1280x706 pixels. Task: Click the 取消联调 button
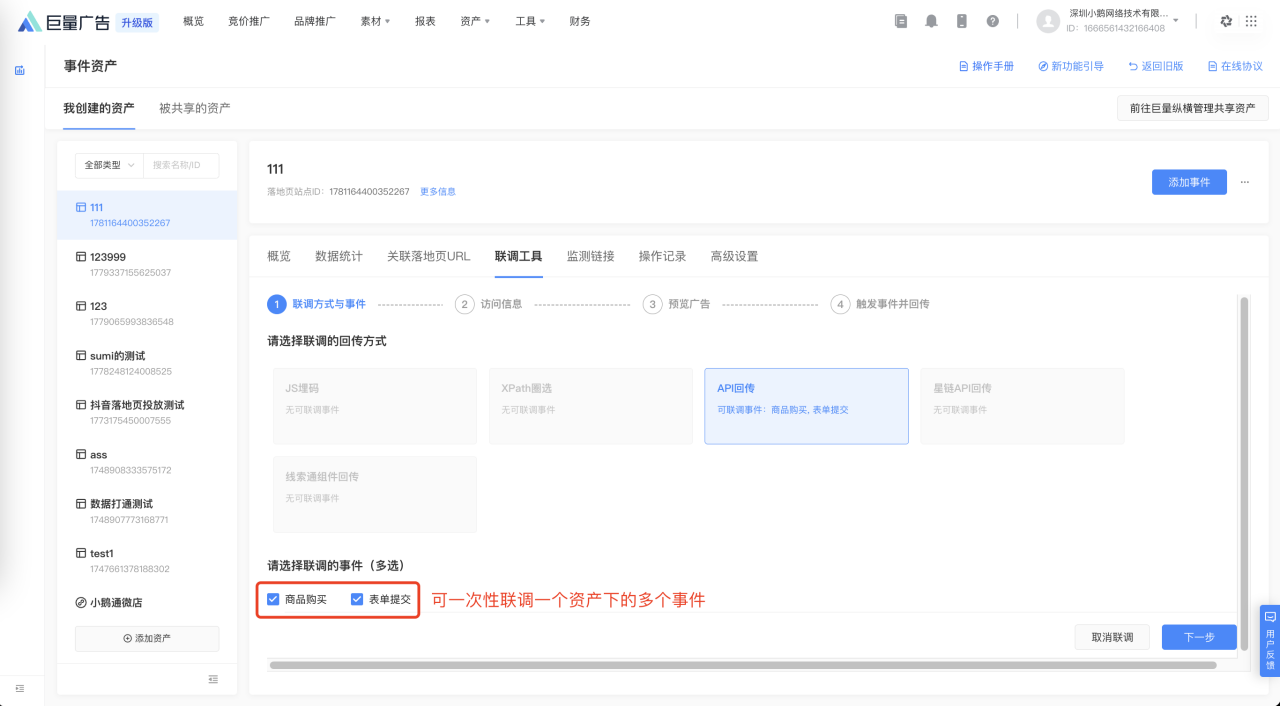click(x=1112, y=637)
